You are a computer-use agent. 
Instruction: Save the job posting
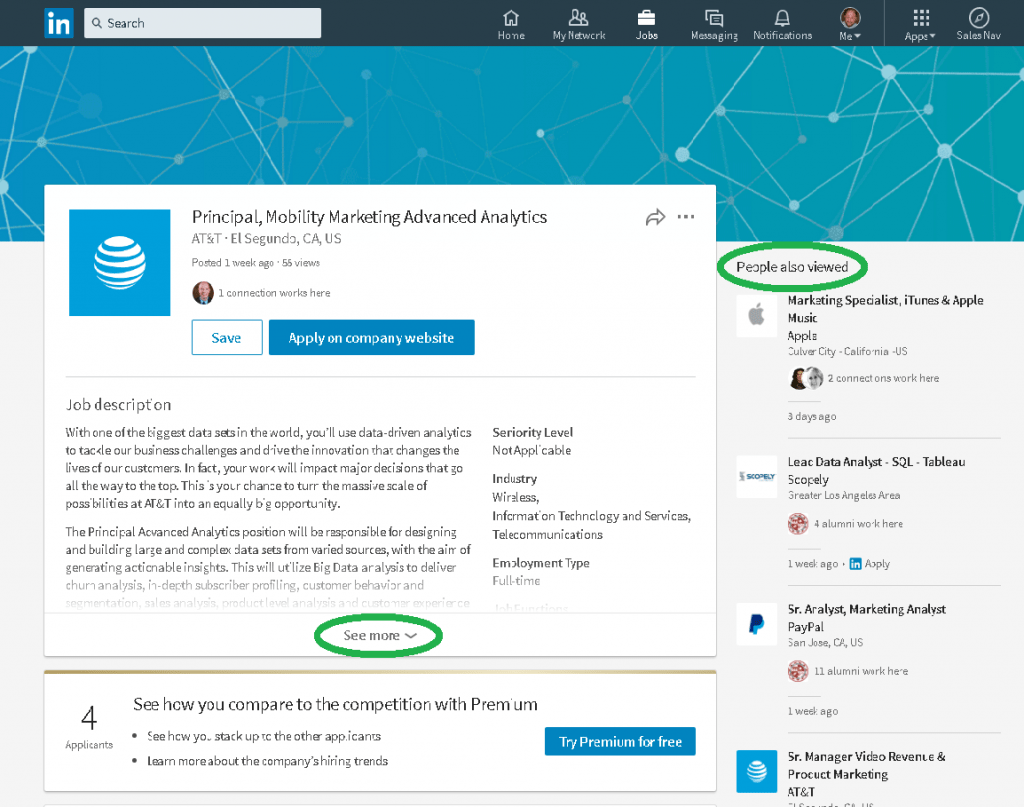(x=227, y=338)
